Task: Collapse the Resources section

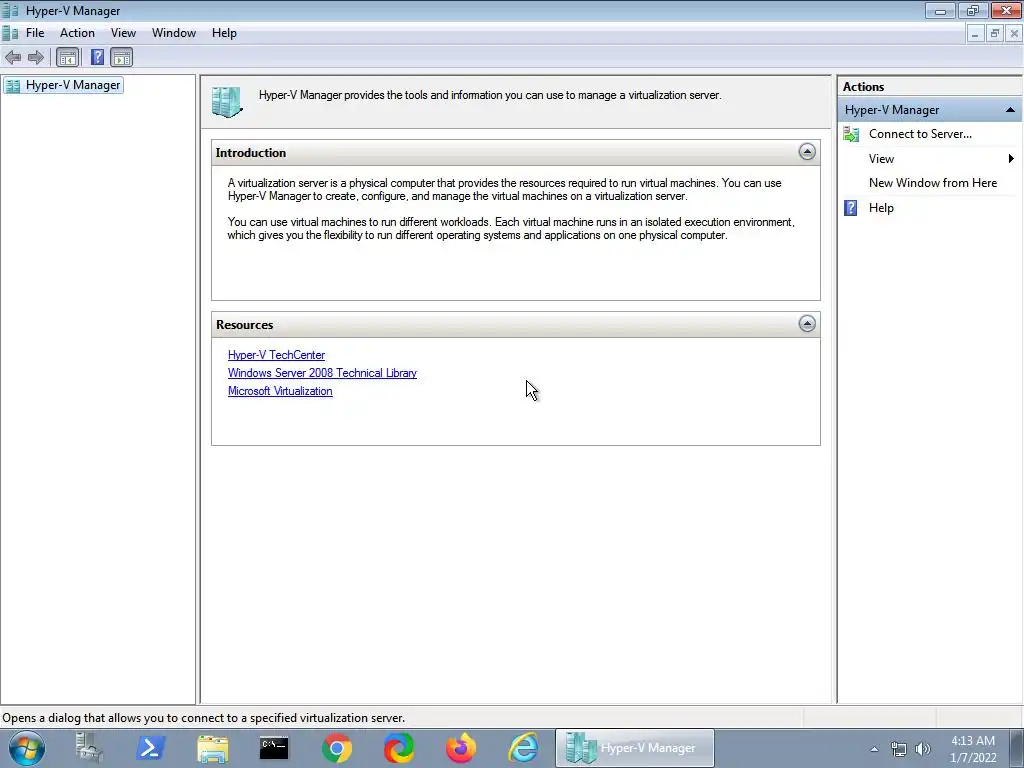Action: tap(807, 324)
